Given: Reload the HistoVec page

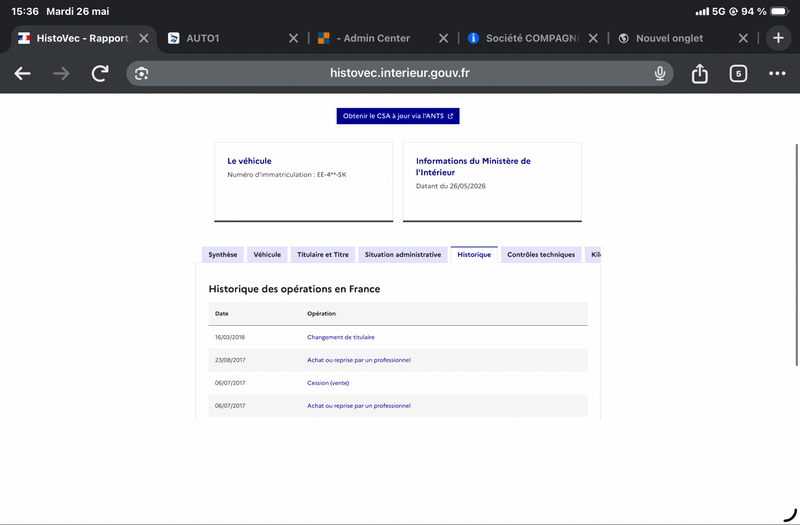Looking at the screenshot, I should coord(100,73).
